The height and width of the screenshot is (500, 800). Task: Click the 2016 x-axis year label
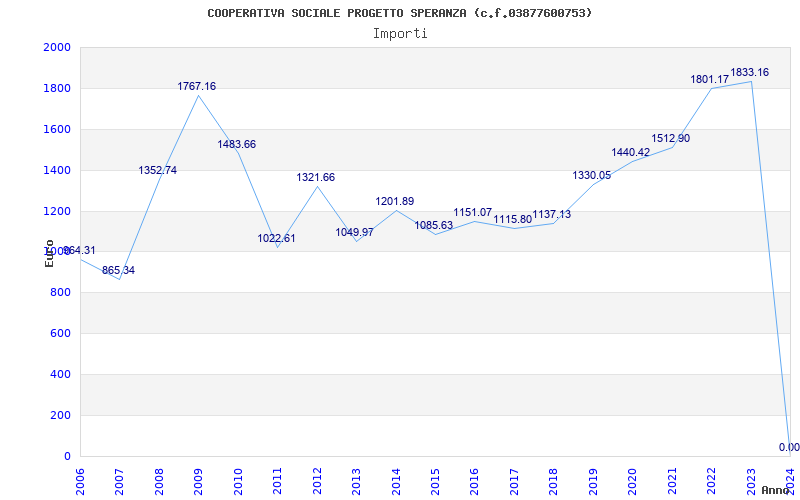pyautogui.click(x=475, y=480)
